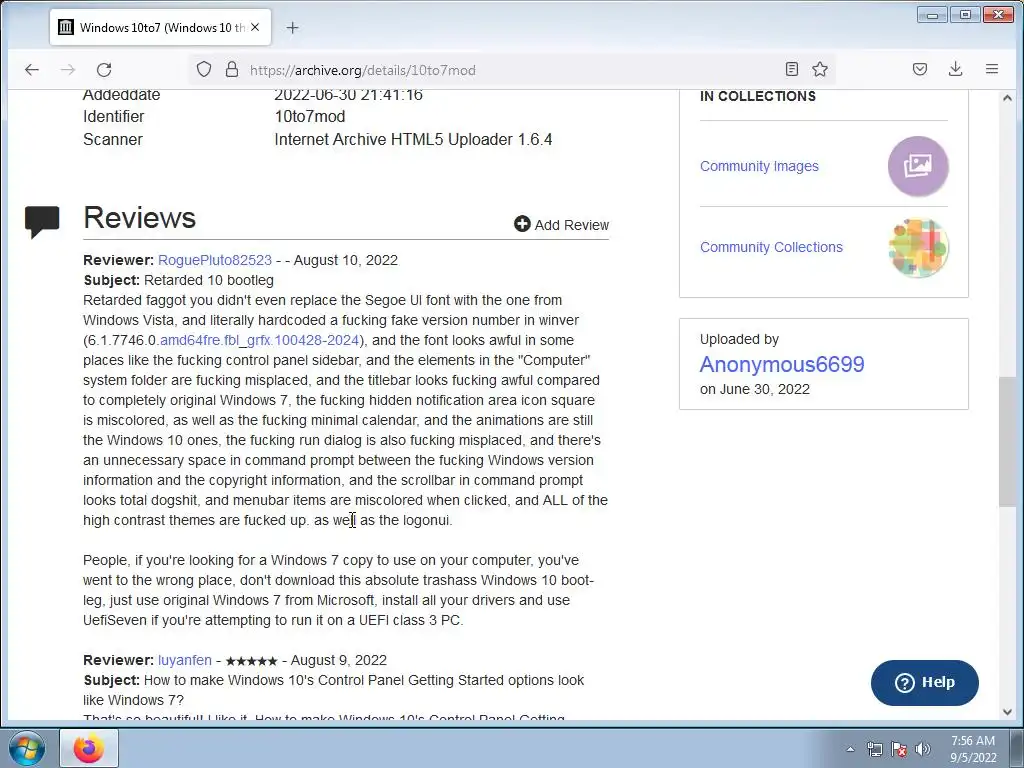
Task: Open the network tray icon
Action: (x=874, y=749)
